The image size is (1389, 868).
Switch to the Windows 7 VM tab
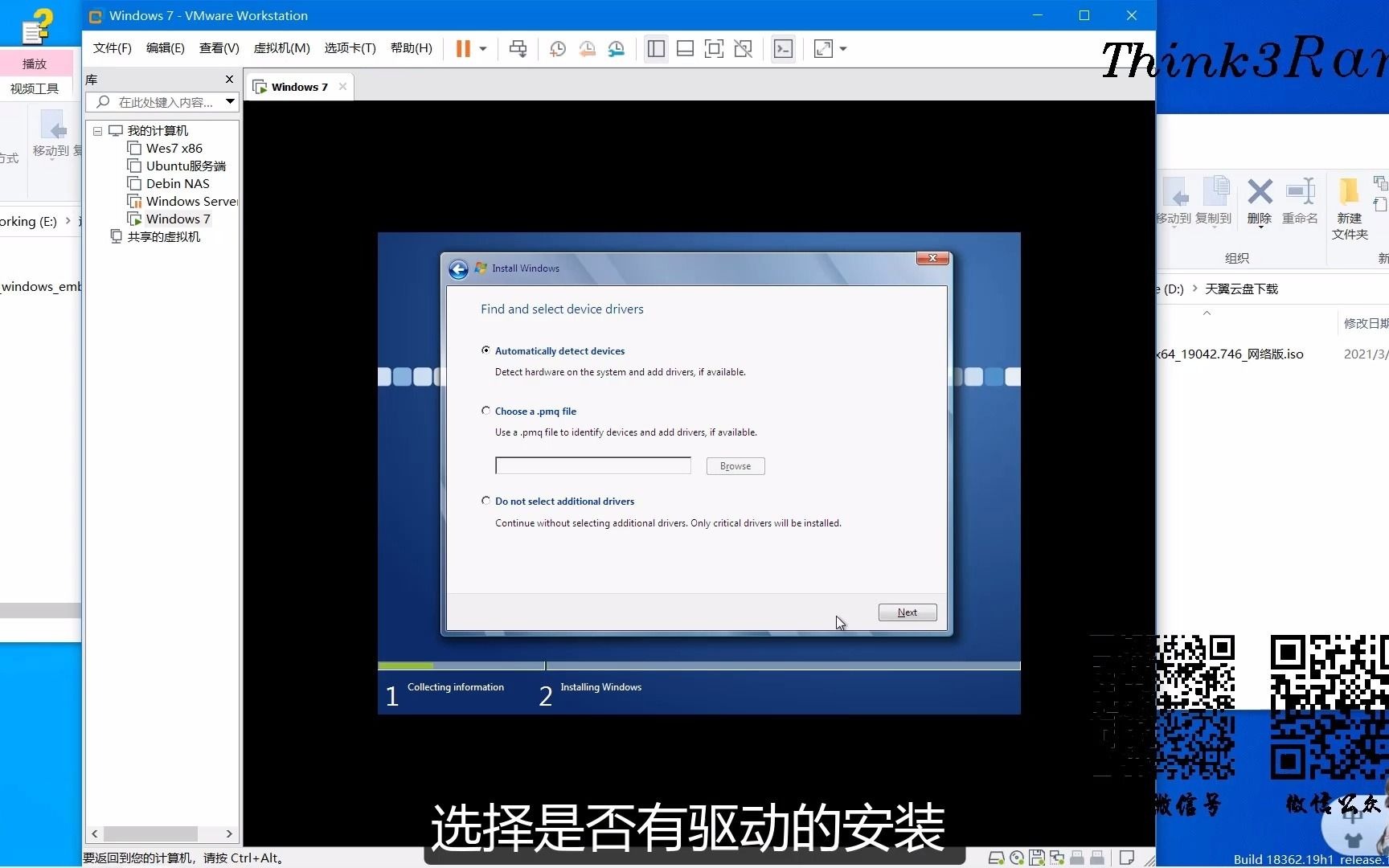pos(299,87)
